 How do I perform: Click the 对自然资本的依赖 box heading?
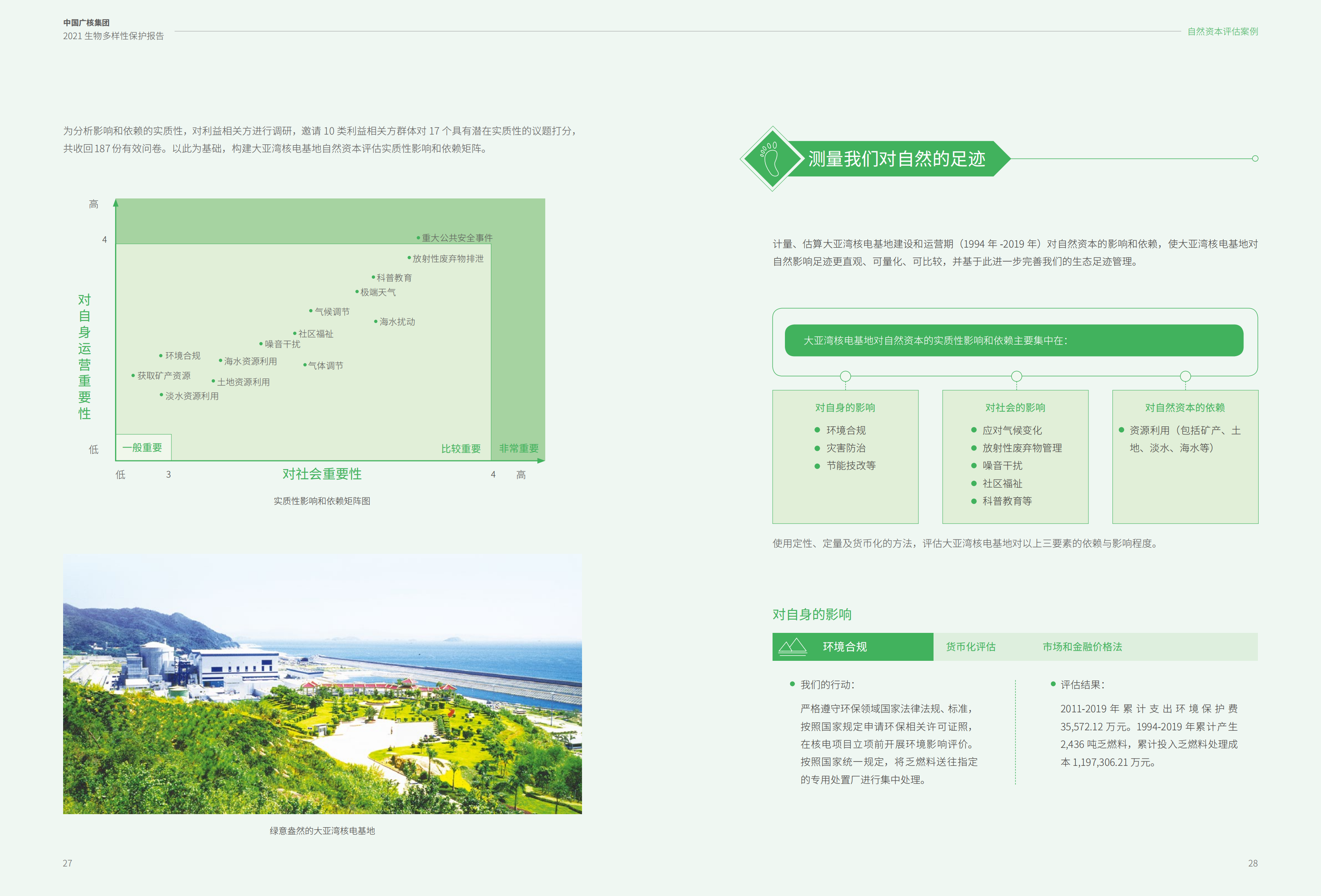pos(1184,407)
